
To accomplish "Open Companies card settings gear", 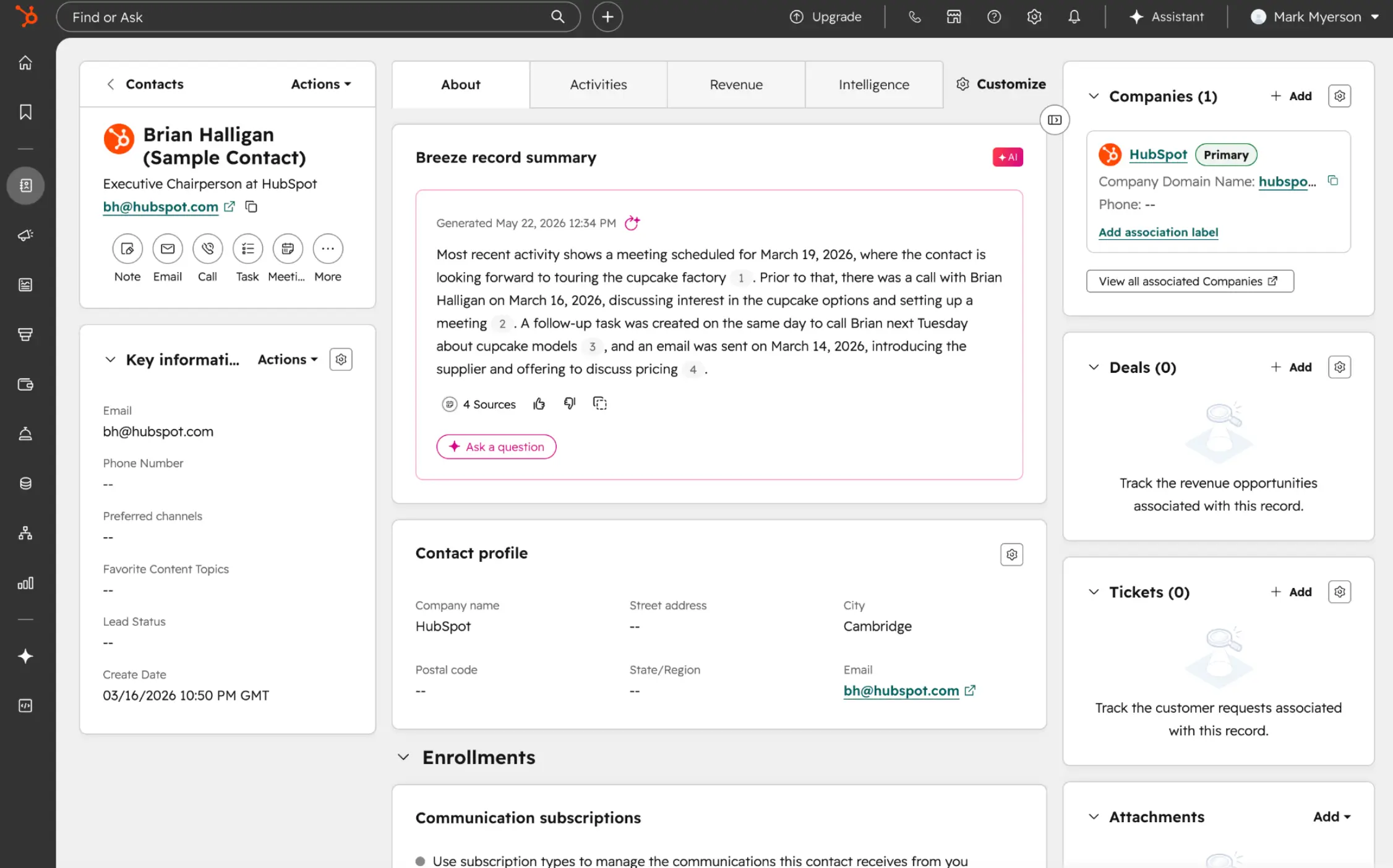I will coord(1339,96).
